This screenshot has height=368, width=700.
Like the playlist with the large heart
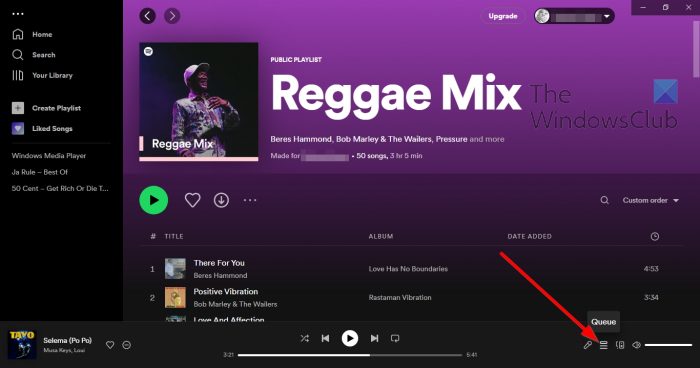(x=192, y=200)
